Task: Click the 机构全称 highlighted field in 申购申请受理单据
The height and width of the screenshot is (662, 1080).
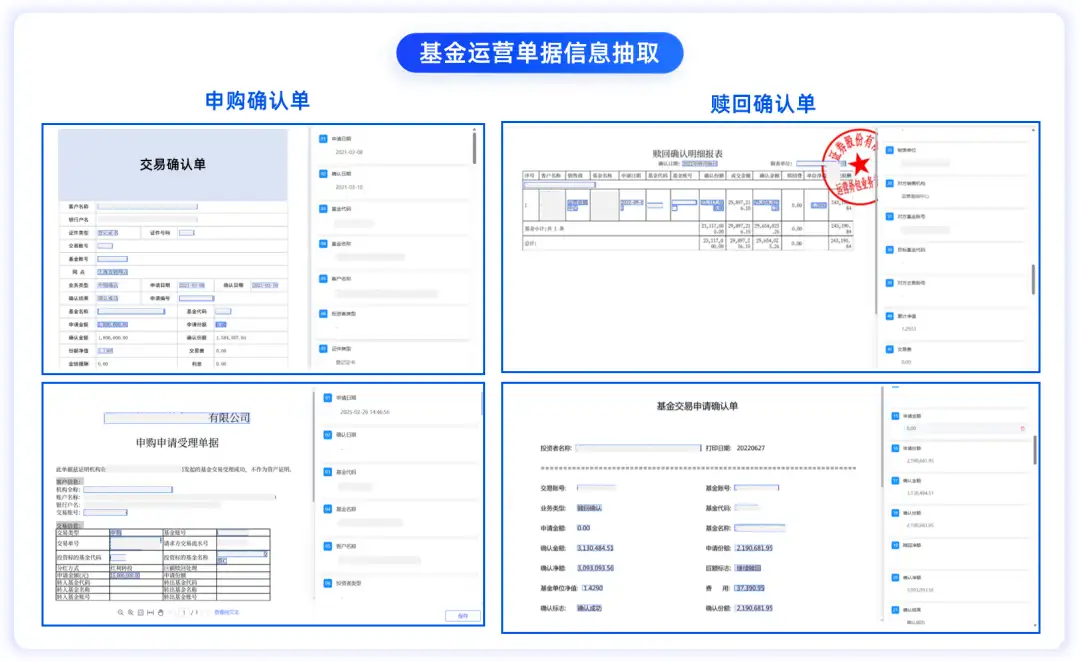Action: [x=128, y=490]
